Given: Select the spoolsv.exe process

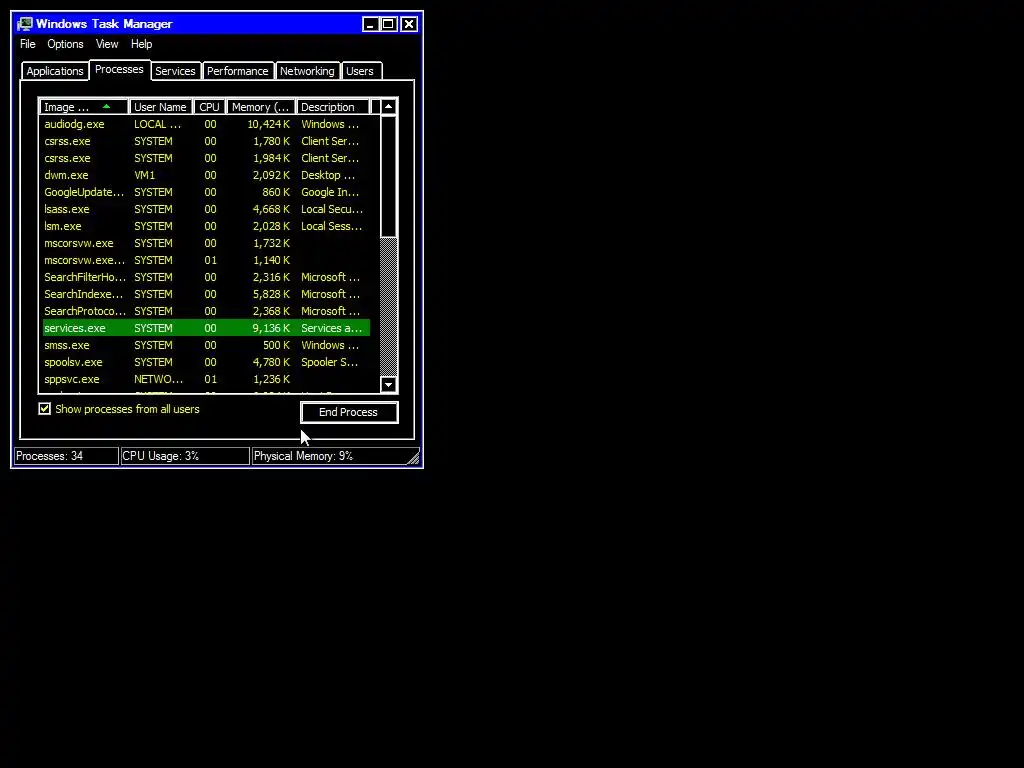Looking at the screenshot, I should (206, 362).
